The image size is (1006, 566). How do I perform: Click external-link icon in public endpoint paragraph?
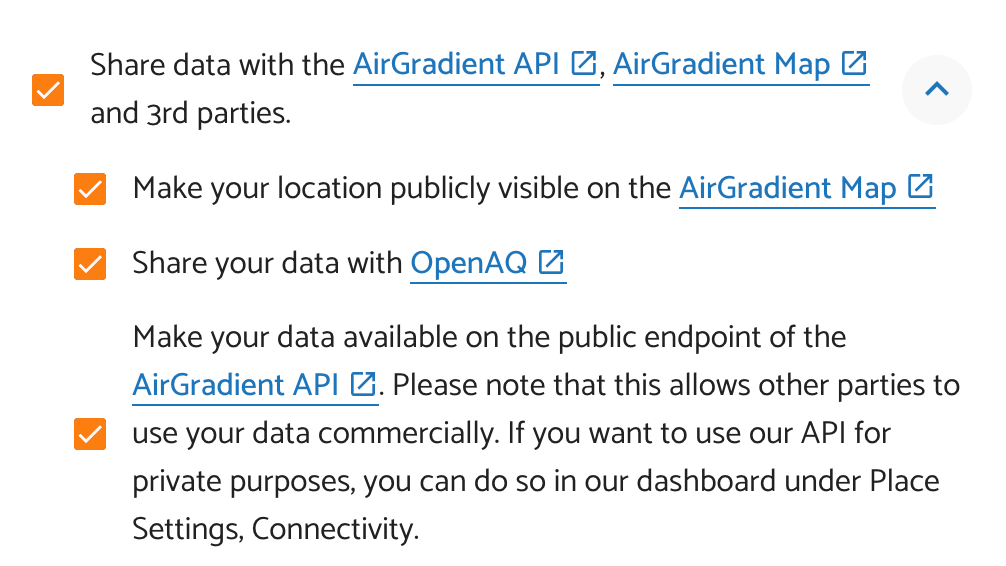point(364,384)
